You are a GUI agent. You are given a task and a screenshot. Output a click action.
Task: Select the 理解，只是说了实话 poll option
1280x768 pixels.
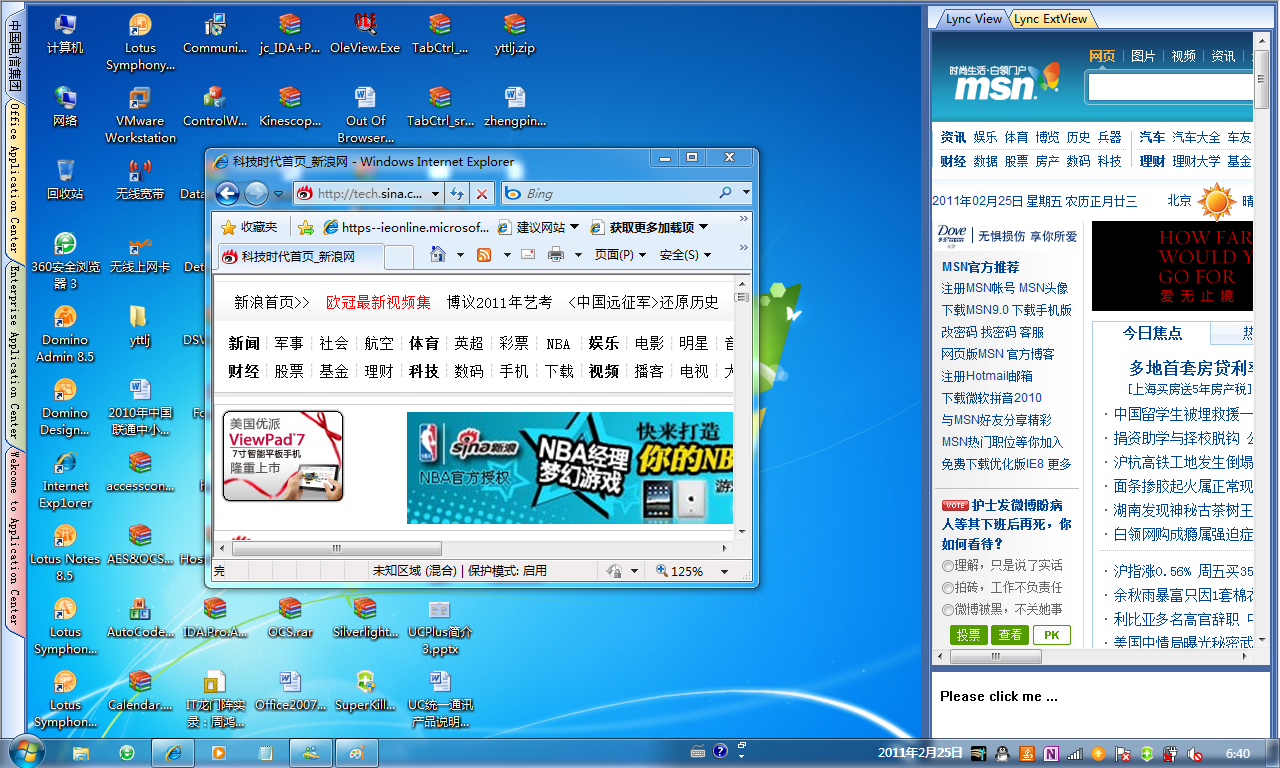point(948,566)
